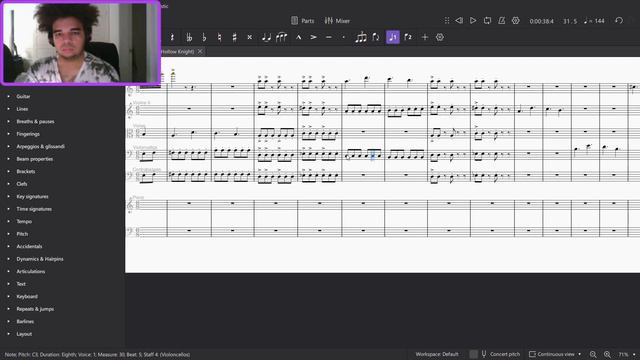Toggle the flat accidental
The image size is (640, 360).
tap(204, 37)
